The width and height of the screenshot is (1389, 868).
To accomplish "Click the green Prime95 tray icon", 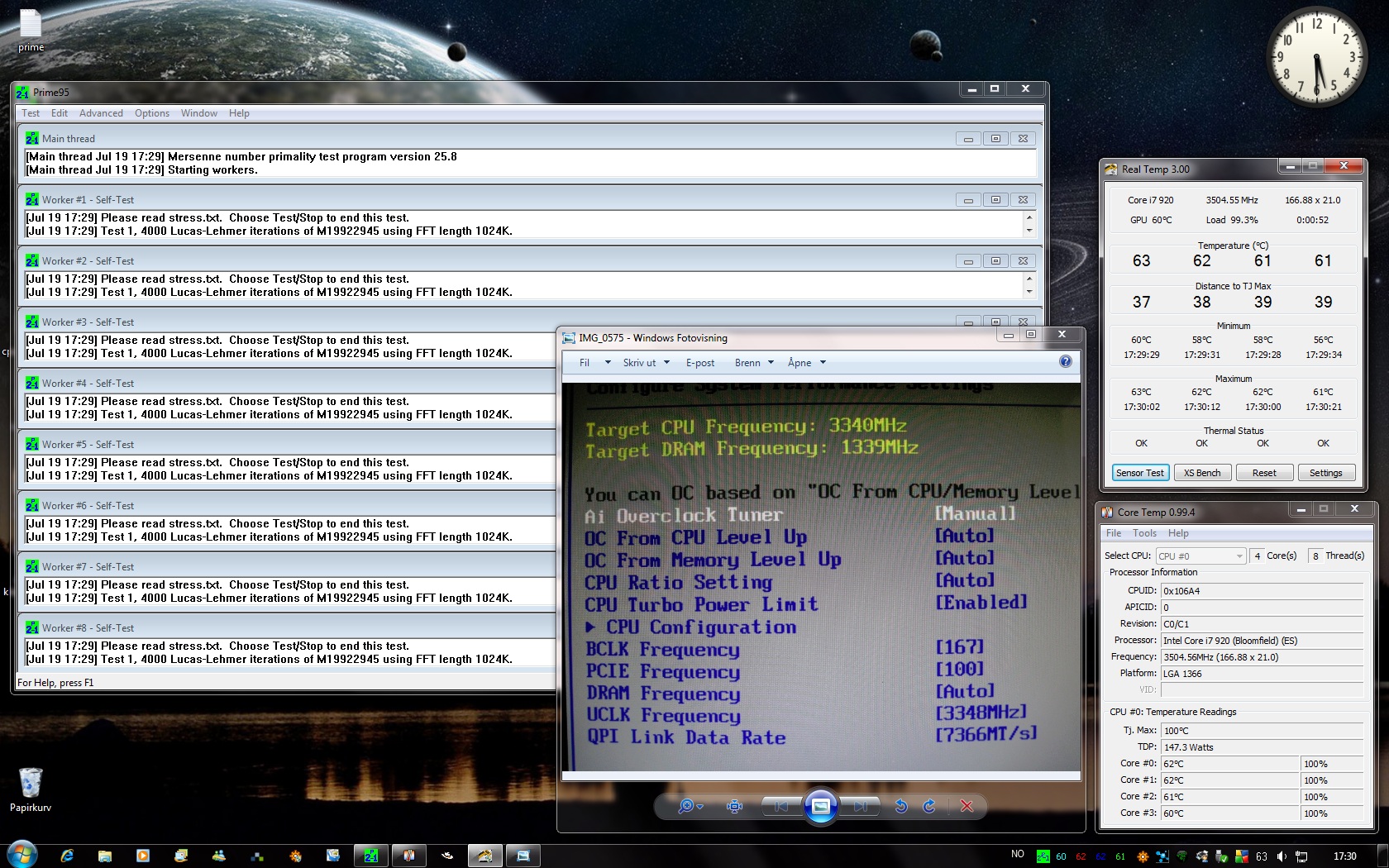I will pyautogui.click(x=1043, y=856).
